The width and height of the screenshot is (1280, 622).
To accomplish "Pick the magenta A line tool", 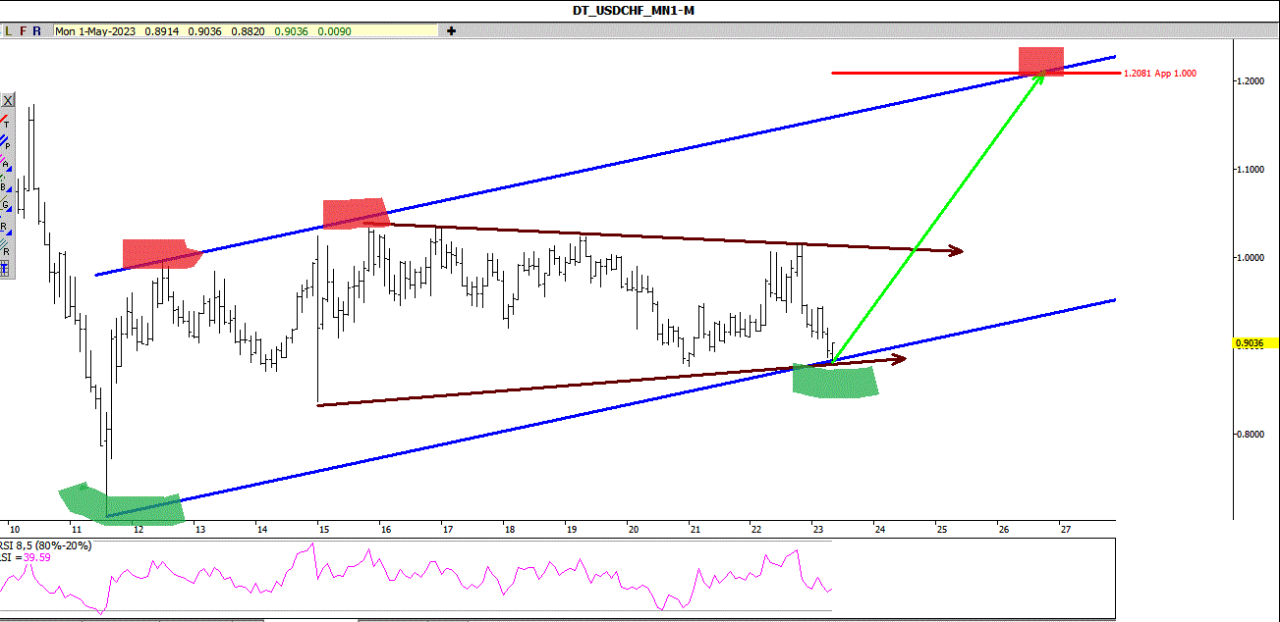I will pyautogui.click(x=6, y=163).
